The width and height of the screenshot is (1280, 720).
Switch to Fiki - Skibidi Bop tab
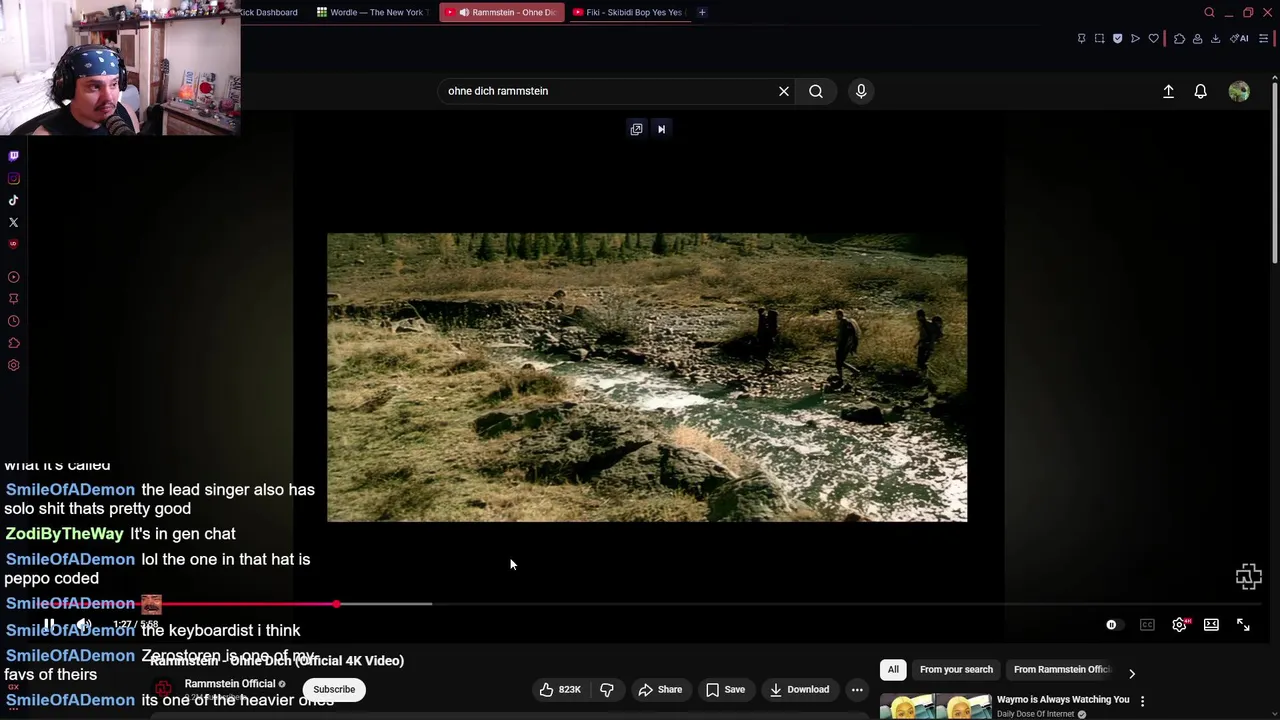tap(629, 12)
